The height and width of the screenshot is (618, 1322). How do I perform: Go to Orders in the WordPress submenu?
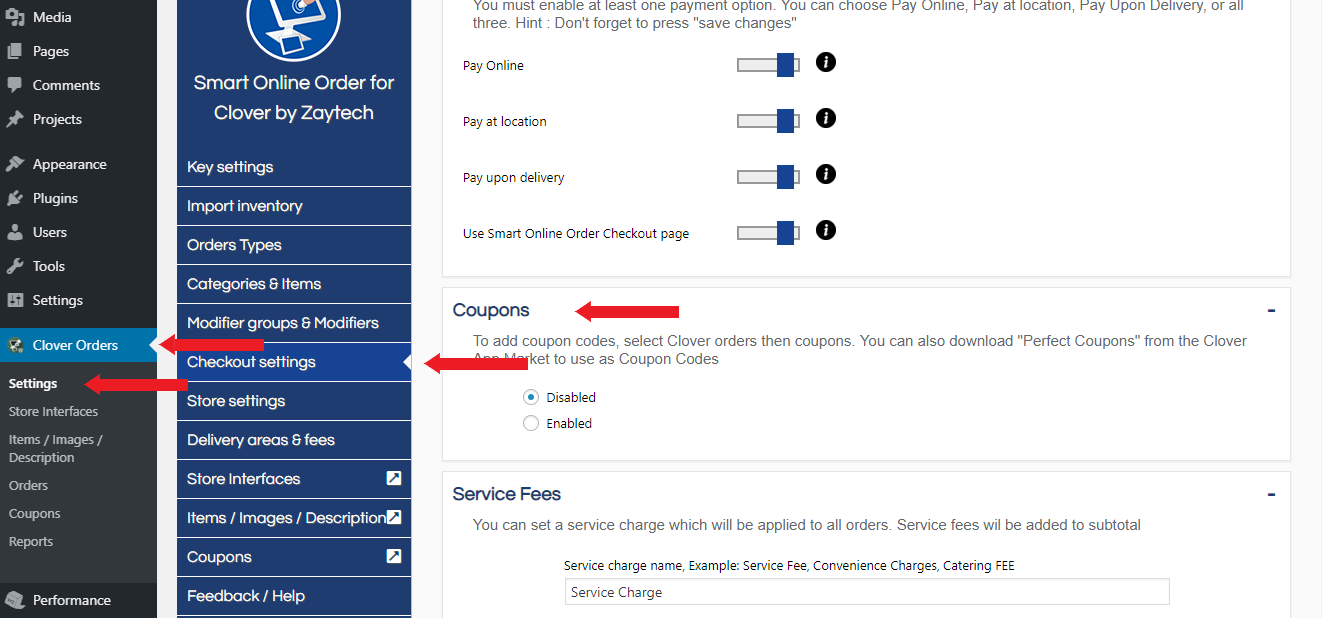click(28, 486)
